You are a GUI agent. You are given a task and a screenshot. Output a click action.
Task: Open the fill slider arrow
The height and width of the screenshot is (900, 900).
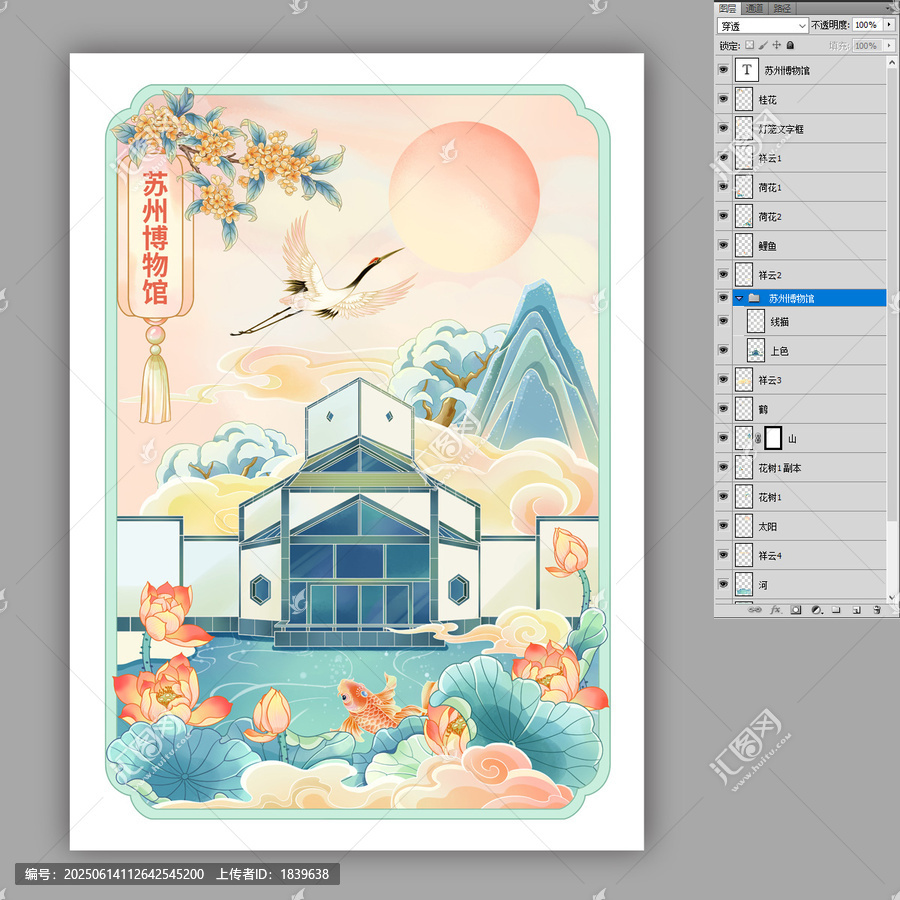890,45
